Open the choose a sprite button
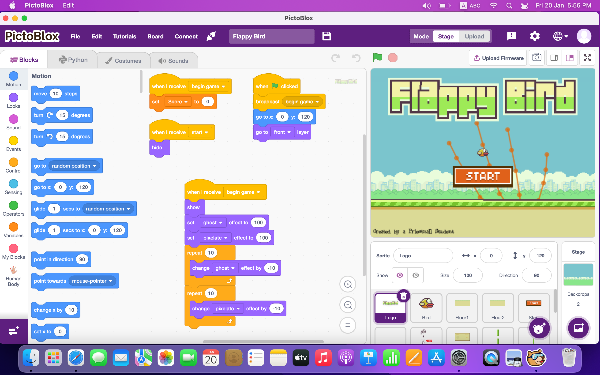 point(539,328)
